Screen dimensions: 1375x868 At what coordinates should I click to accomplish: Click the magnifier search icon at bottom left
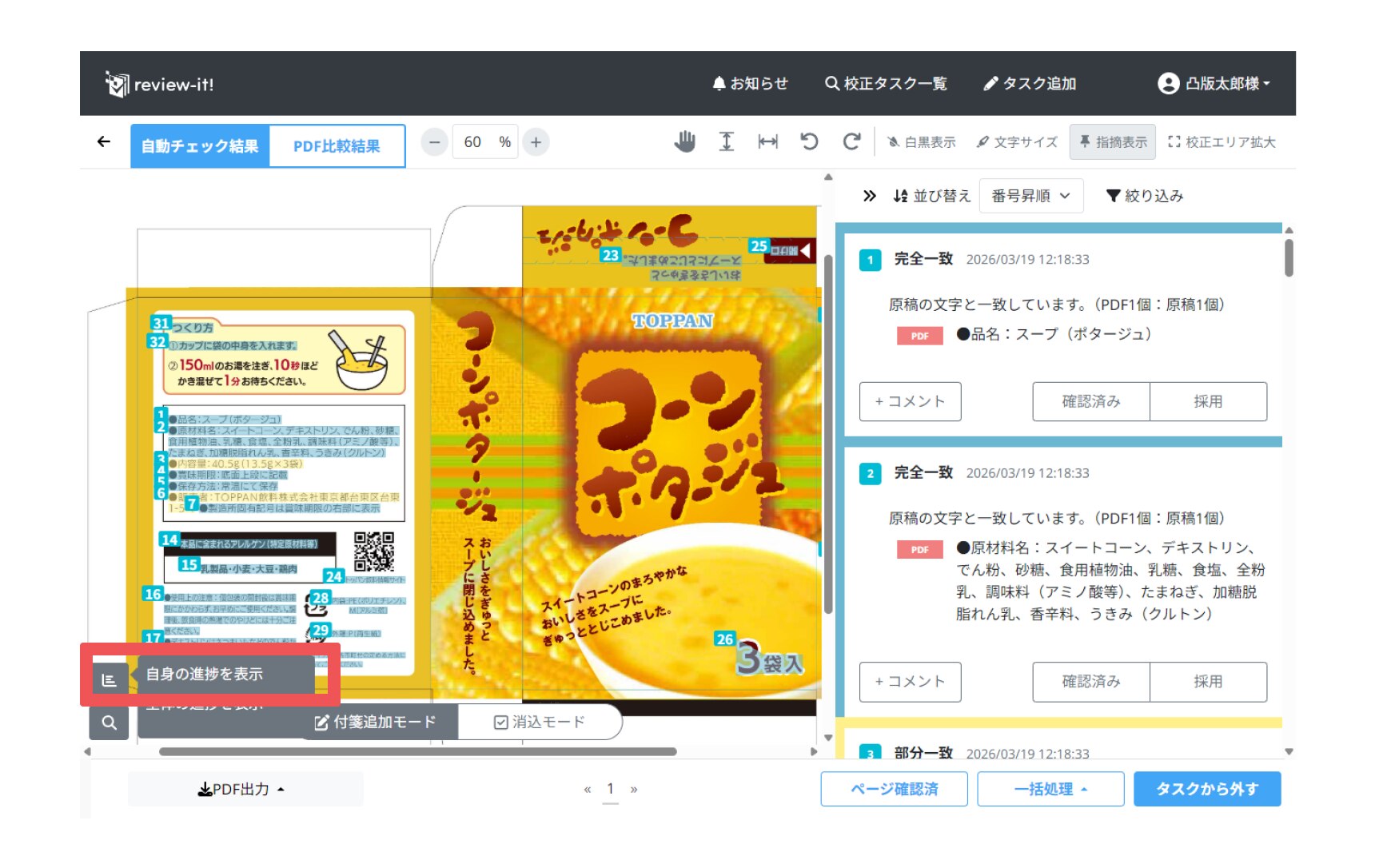click(110, 723)
